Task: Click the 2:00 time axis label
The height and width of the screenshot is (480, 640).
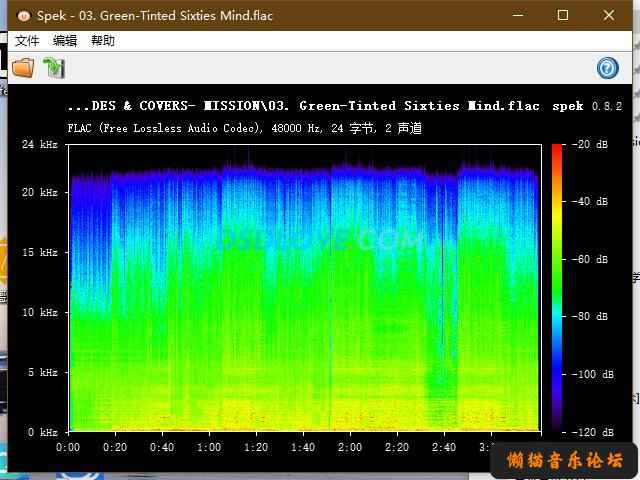Action: (350, 447)
